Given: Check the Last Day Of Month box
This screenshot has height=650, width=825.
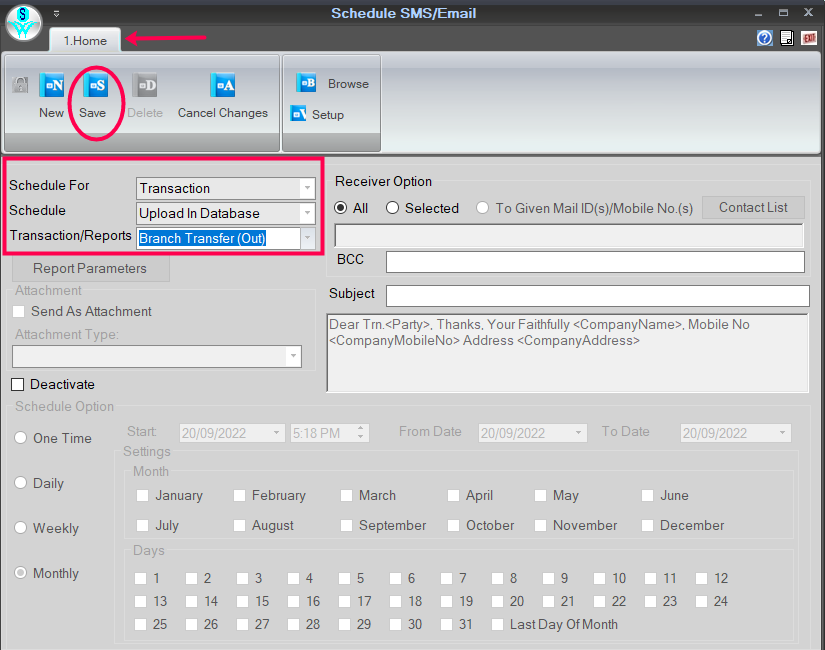Looking at the screenshot, I should [x=497, y=624].
